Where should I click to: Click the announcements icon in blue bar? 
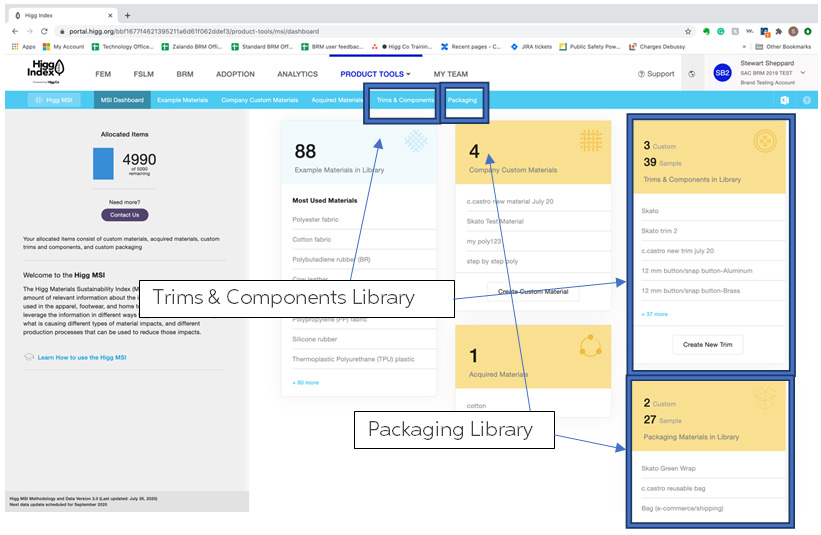click(x=784, y=100)
